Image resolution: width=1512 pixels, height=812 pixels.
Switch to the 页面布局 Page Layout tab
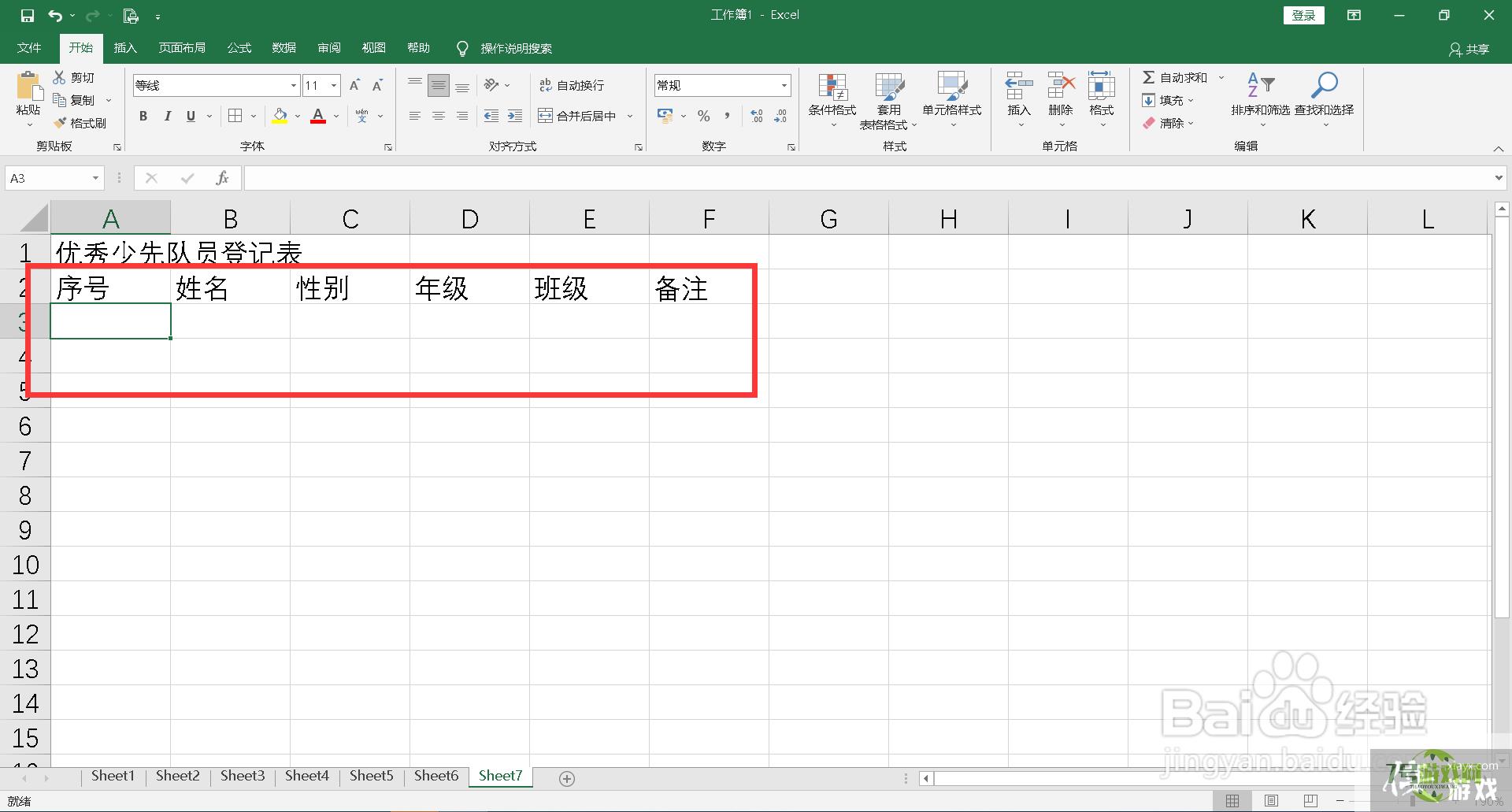pyautogui.click(x=182, y=48)
